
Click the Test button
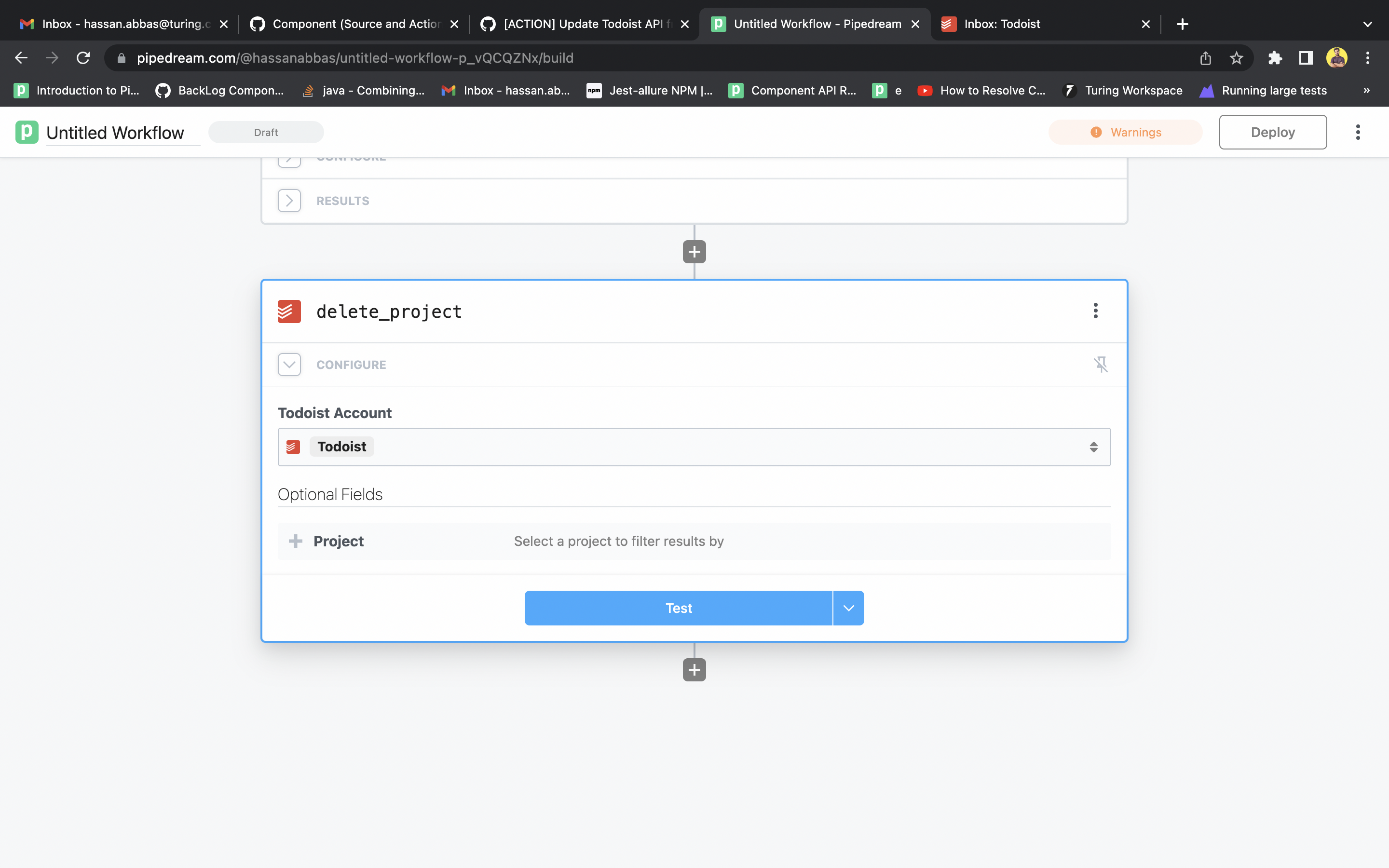(678, 608)
